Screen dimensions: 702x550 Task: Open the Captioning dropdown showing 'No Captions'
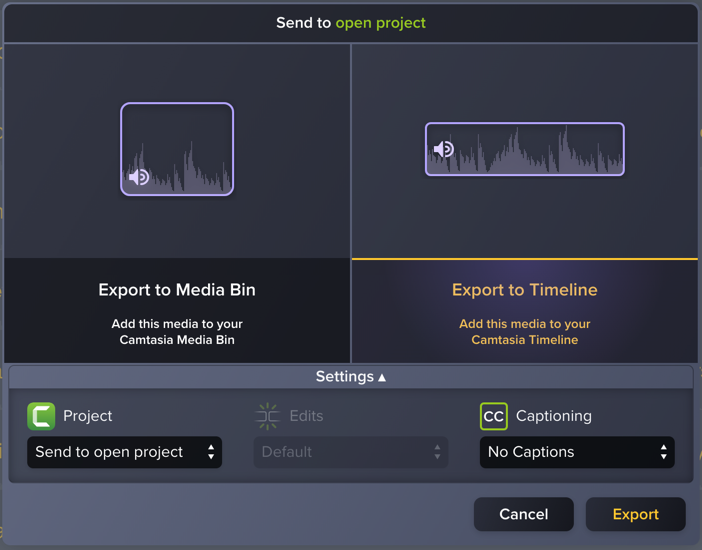coord(577,452)
